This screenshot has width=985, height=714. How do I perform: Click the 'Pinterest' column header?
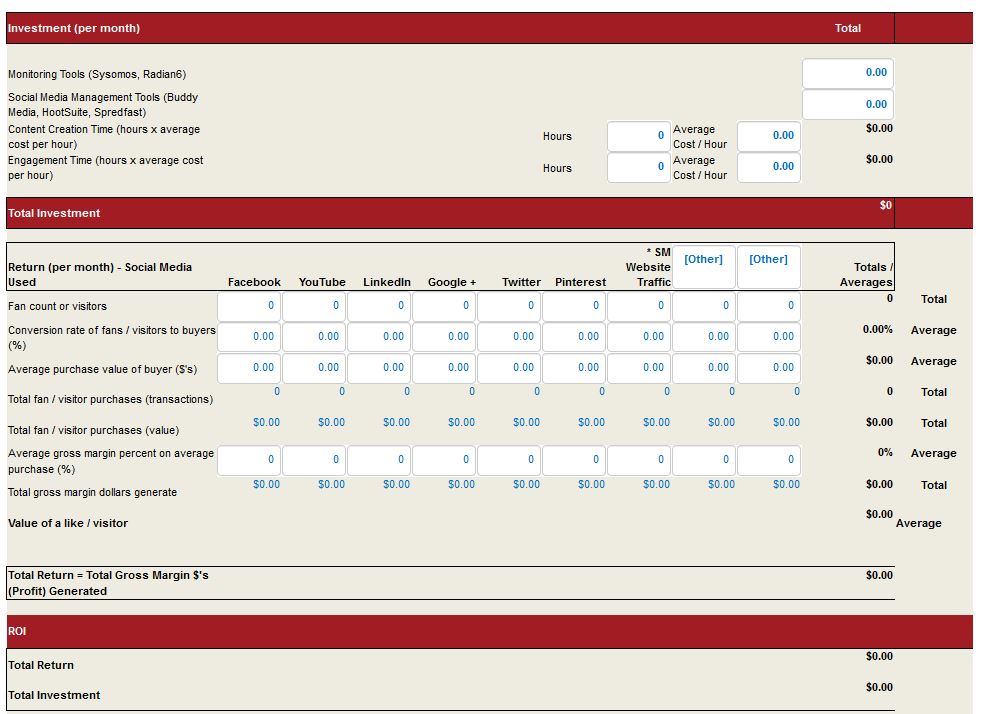[580, 283]
